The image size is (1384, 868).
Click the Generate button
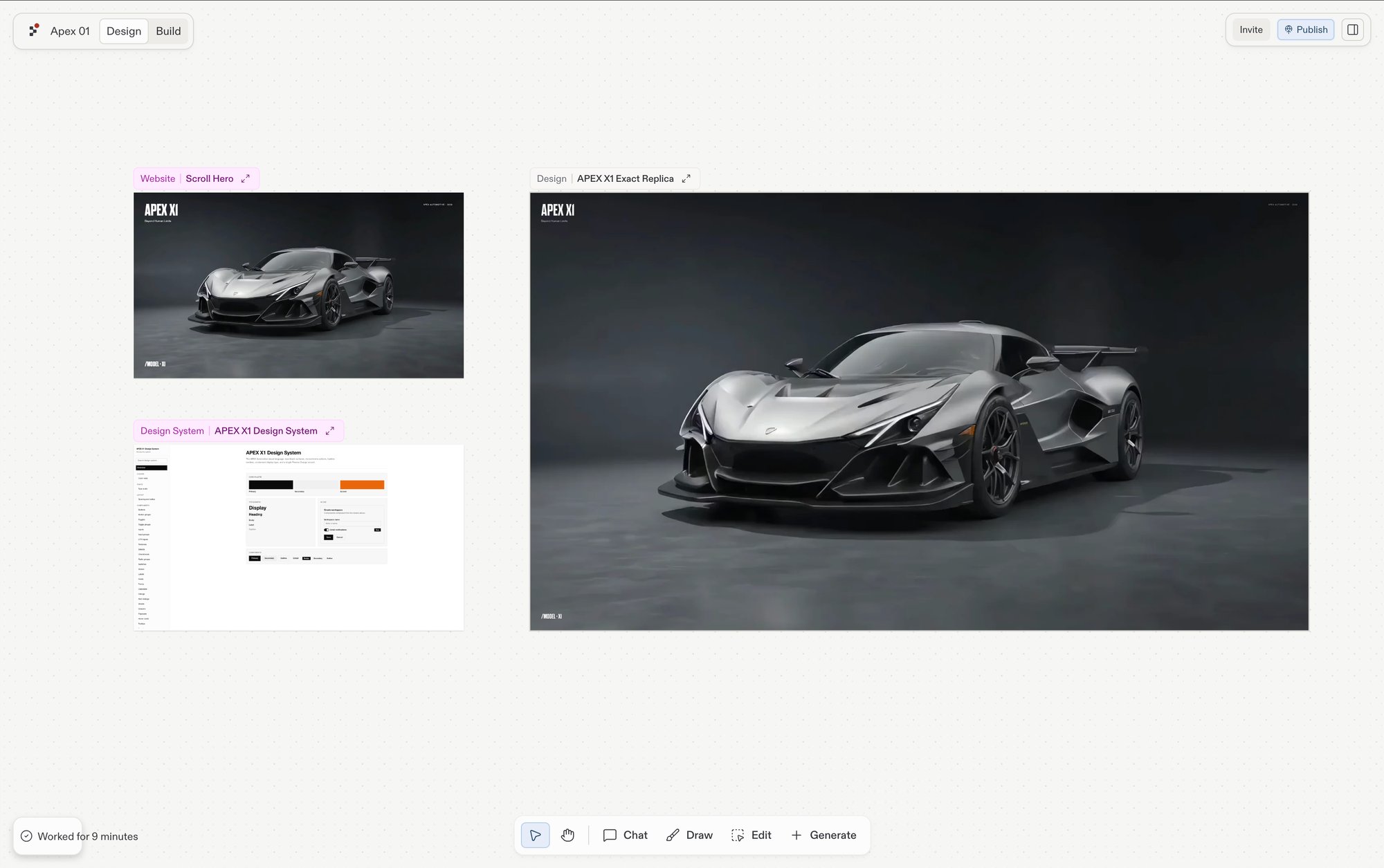click(x=823, y=835)
